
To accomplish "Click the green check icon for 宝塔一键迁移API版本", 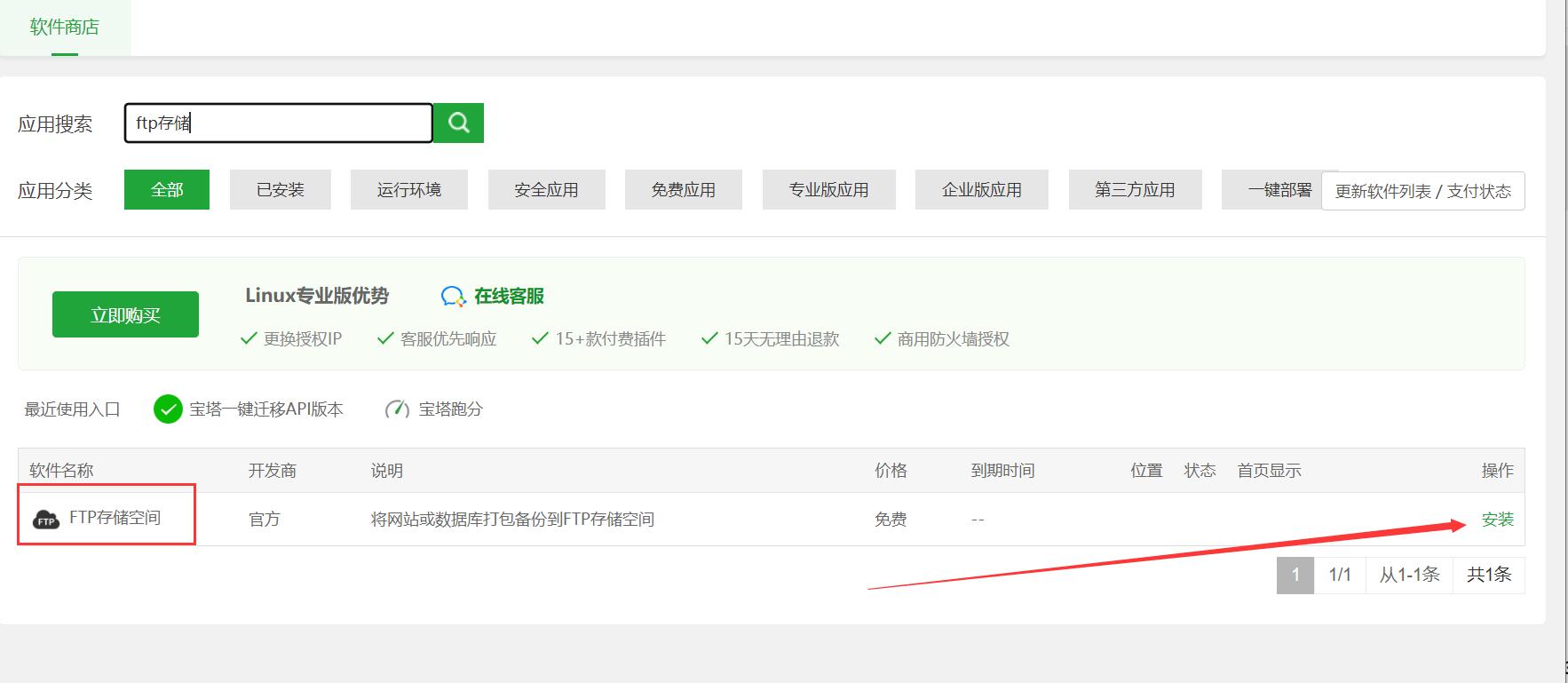I will [168, 409].
